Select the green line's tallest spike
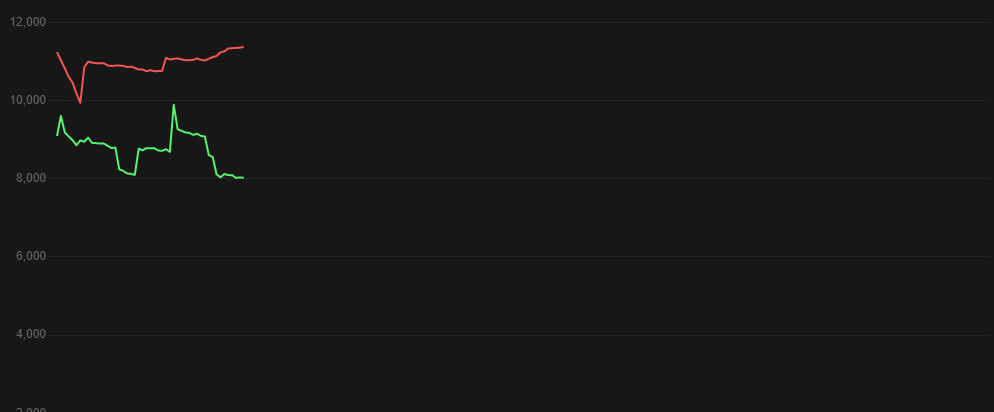 tap(174, 104)
